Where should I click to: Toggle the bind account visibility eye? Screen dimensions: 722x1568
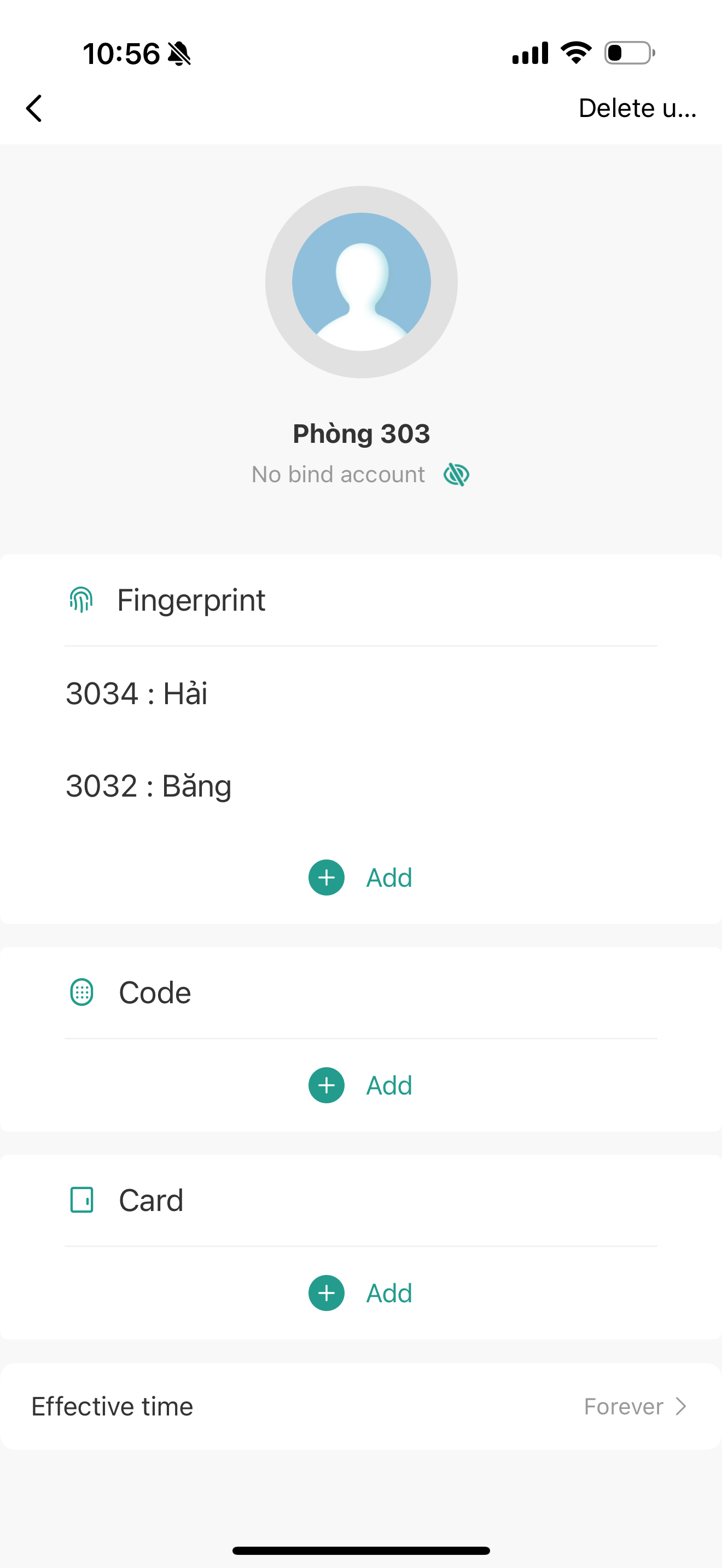[456, 474]
